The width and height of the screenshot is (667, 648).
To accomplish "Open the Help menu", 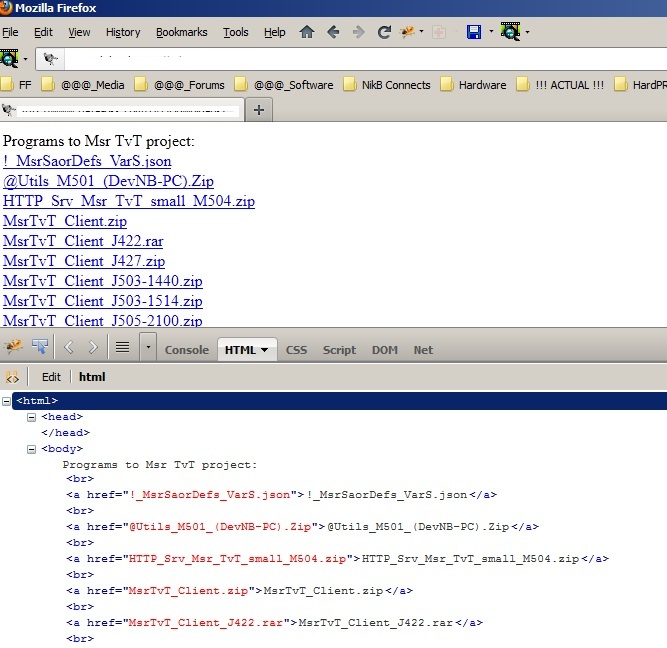I will tap(274, 32).
